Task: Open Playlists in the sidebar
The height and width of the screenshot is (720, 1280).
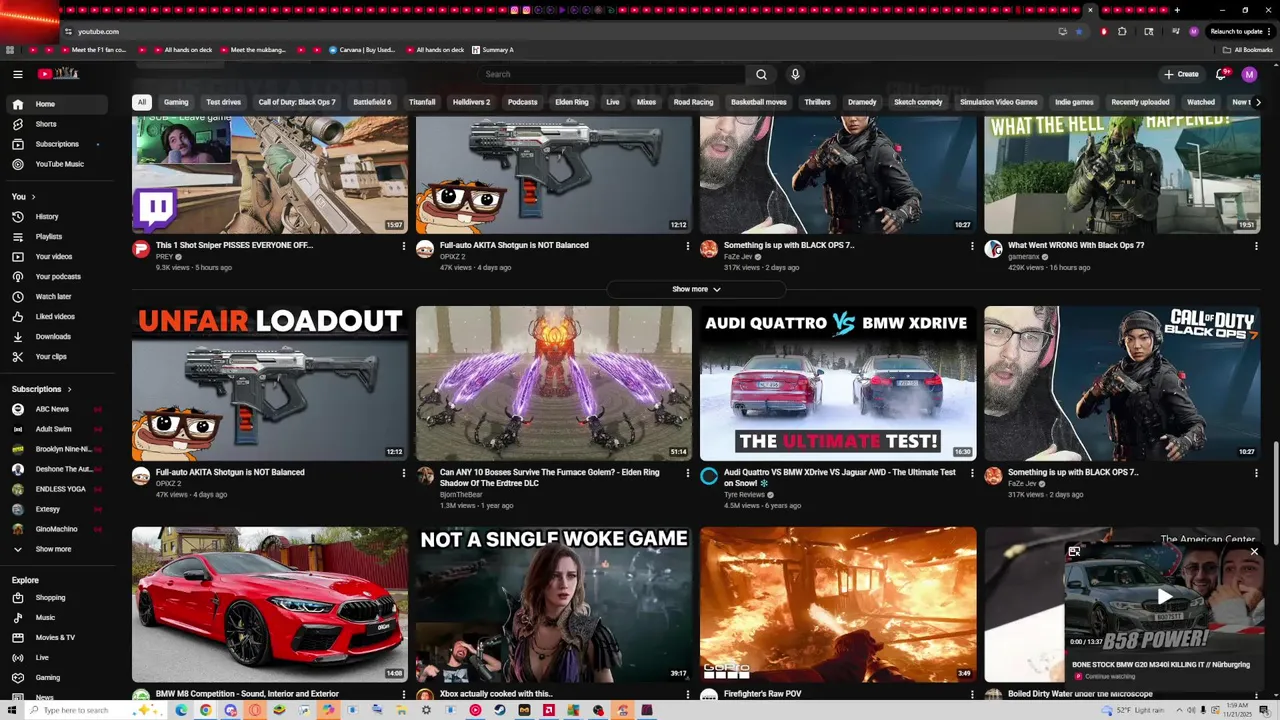Action: point(55,237)
